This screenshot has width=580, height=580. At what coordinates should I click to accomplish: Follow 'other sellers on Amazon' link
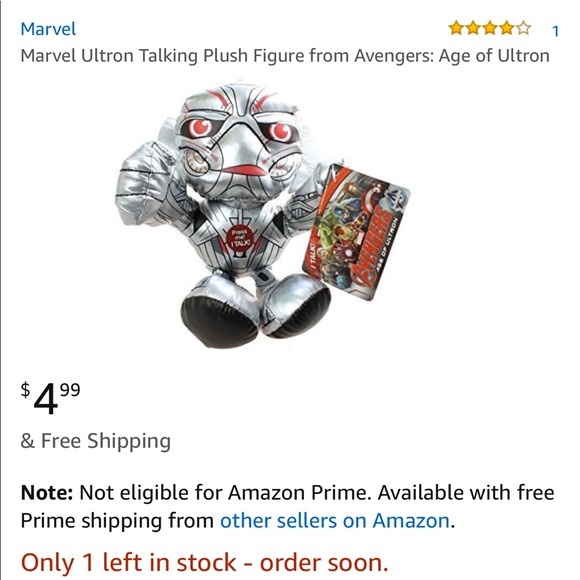click(x=335, y=521)
